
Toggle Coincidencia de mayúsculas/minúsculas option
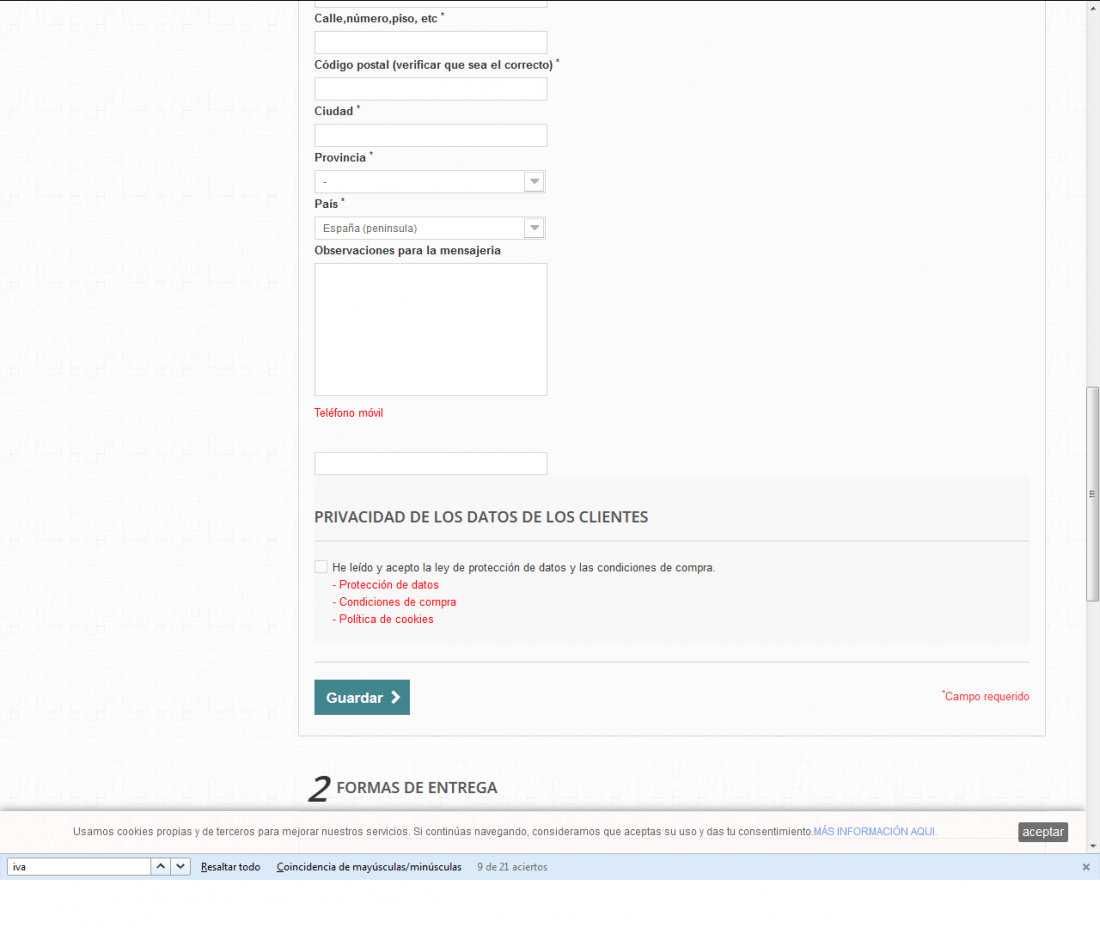pos(369,867)
